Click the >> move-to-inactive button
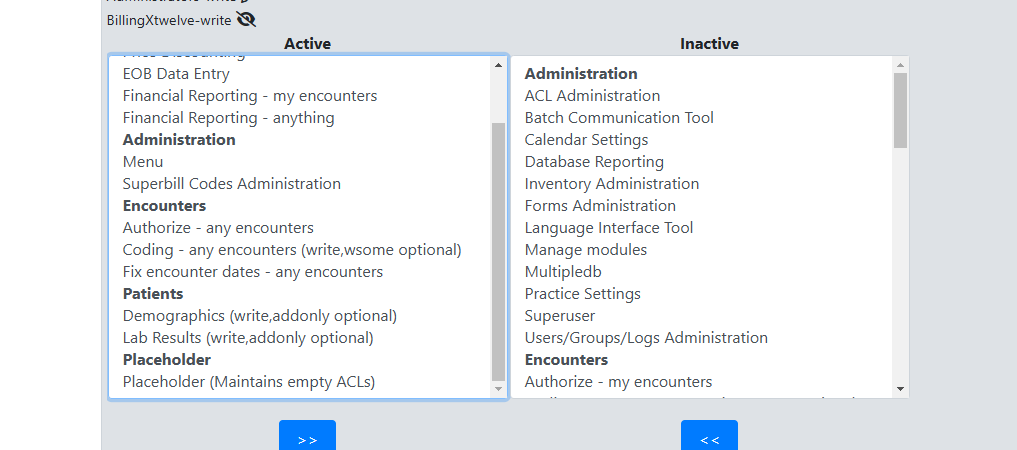The width and height of the screenshot is (1017, 450). 307,436
